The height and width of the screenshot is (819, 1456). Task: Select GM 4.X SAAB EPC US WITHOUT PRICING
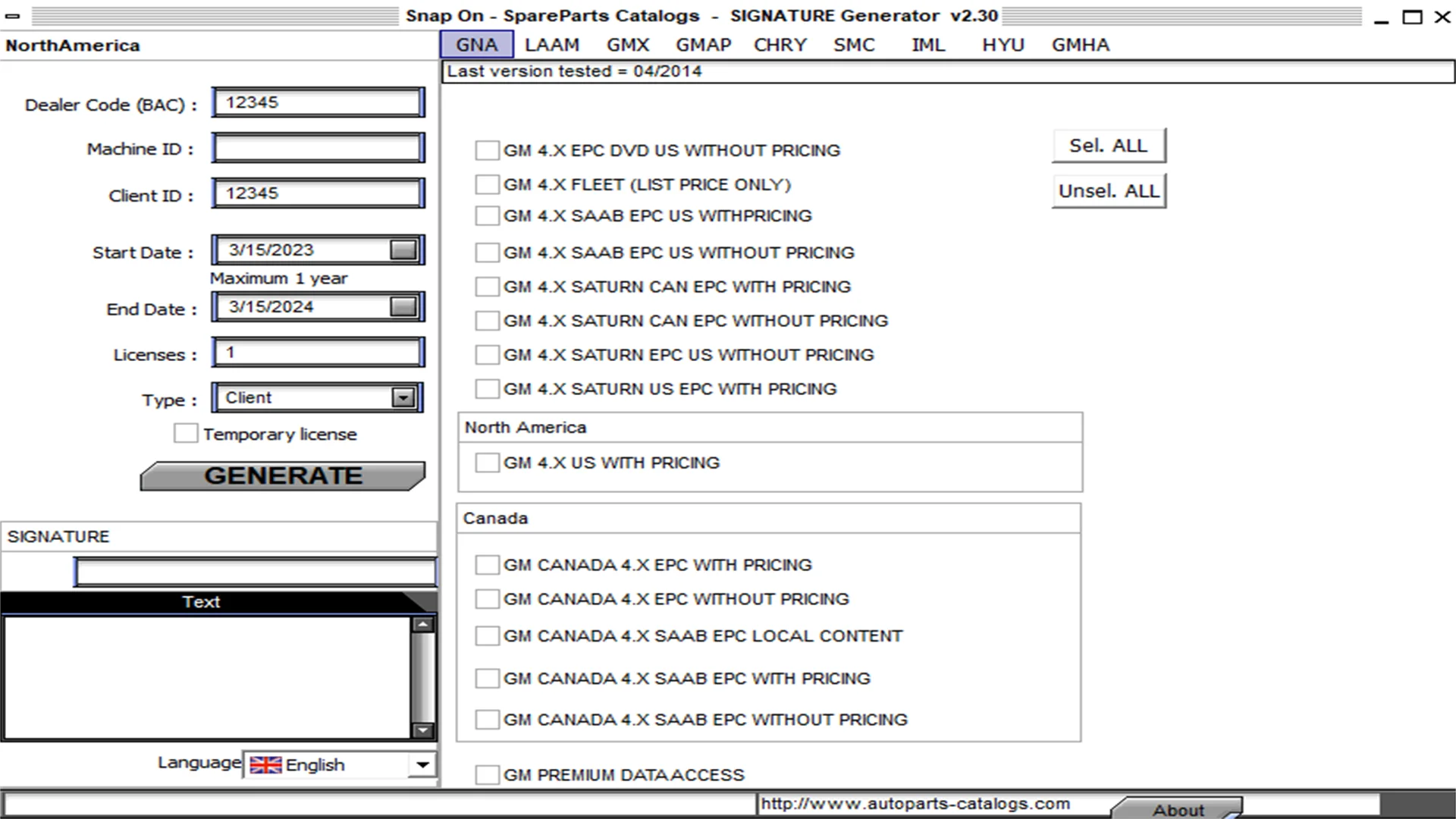(487, 253)
